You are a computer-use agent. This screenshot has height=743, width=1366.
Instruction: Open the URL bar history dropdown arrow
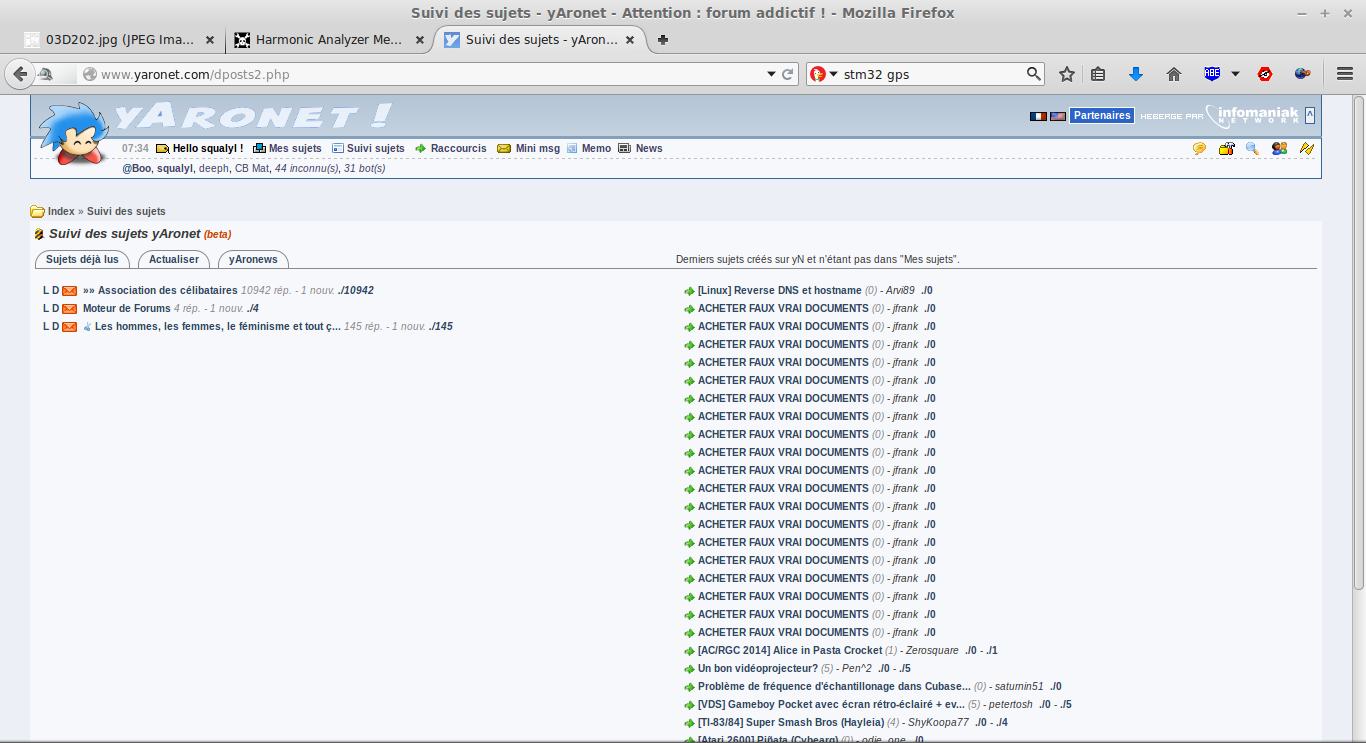pos(771,74)
